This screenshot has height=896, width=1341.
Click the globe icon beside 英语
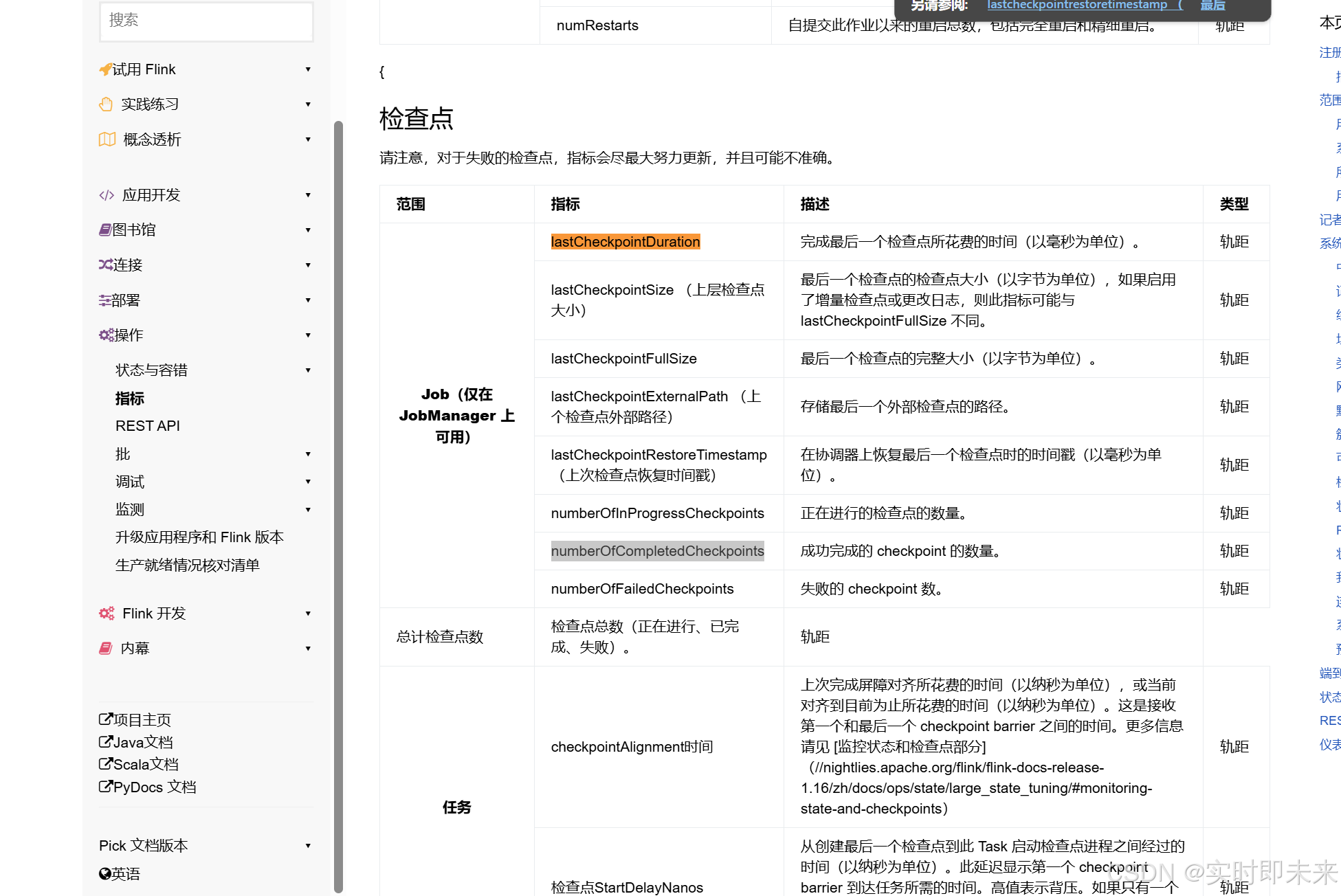tap(104, 873)
